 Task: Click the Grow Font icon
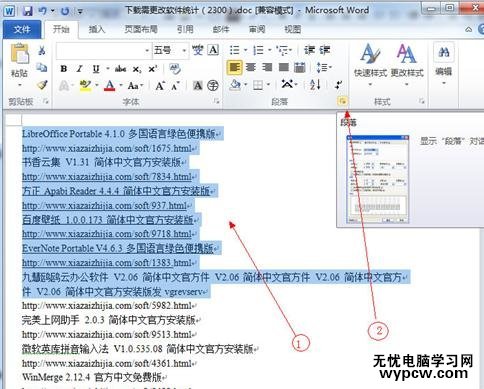point(160,86)
